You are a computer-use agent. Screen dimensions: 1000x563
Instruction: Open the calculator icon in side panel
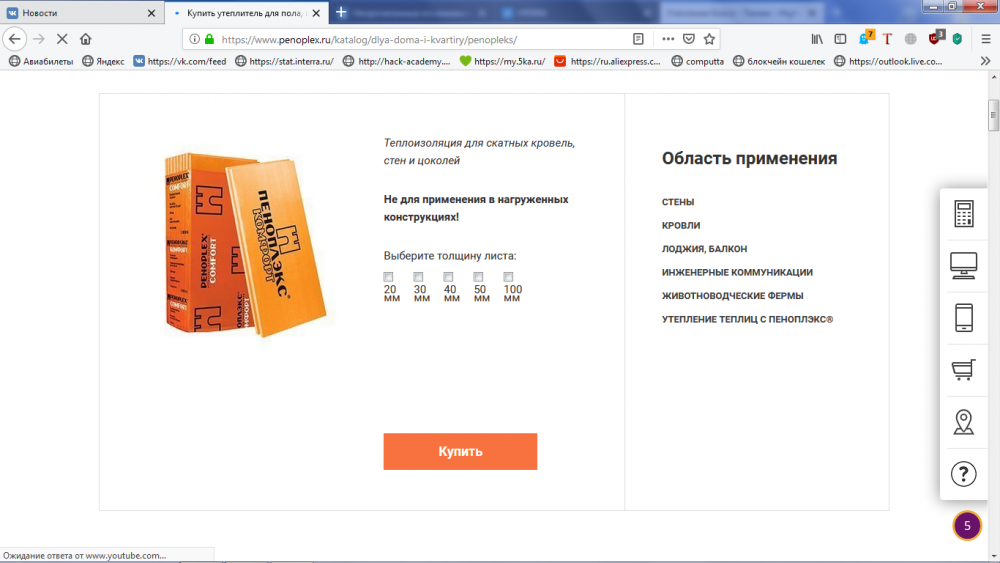(x=964, y=214)
